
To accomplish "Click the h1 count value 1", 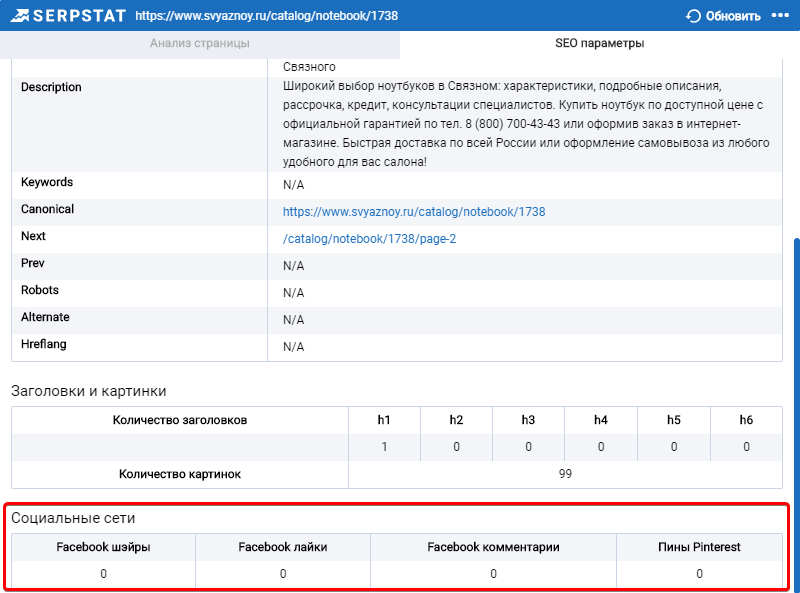I will (384, 448).
